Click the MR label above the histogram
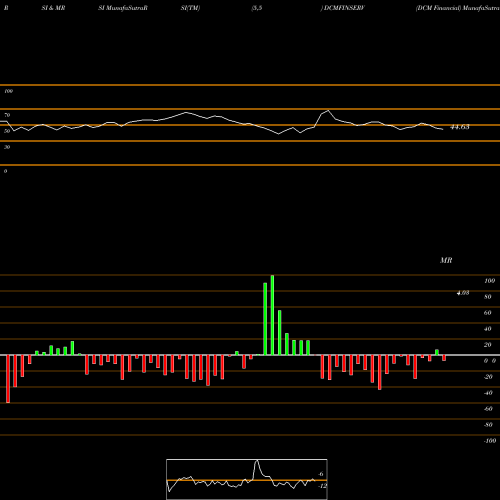500x500 pixels. (446, 260)
